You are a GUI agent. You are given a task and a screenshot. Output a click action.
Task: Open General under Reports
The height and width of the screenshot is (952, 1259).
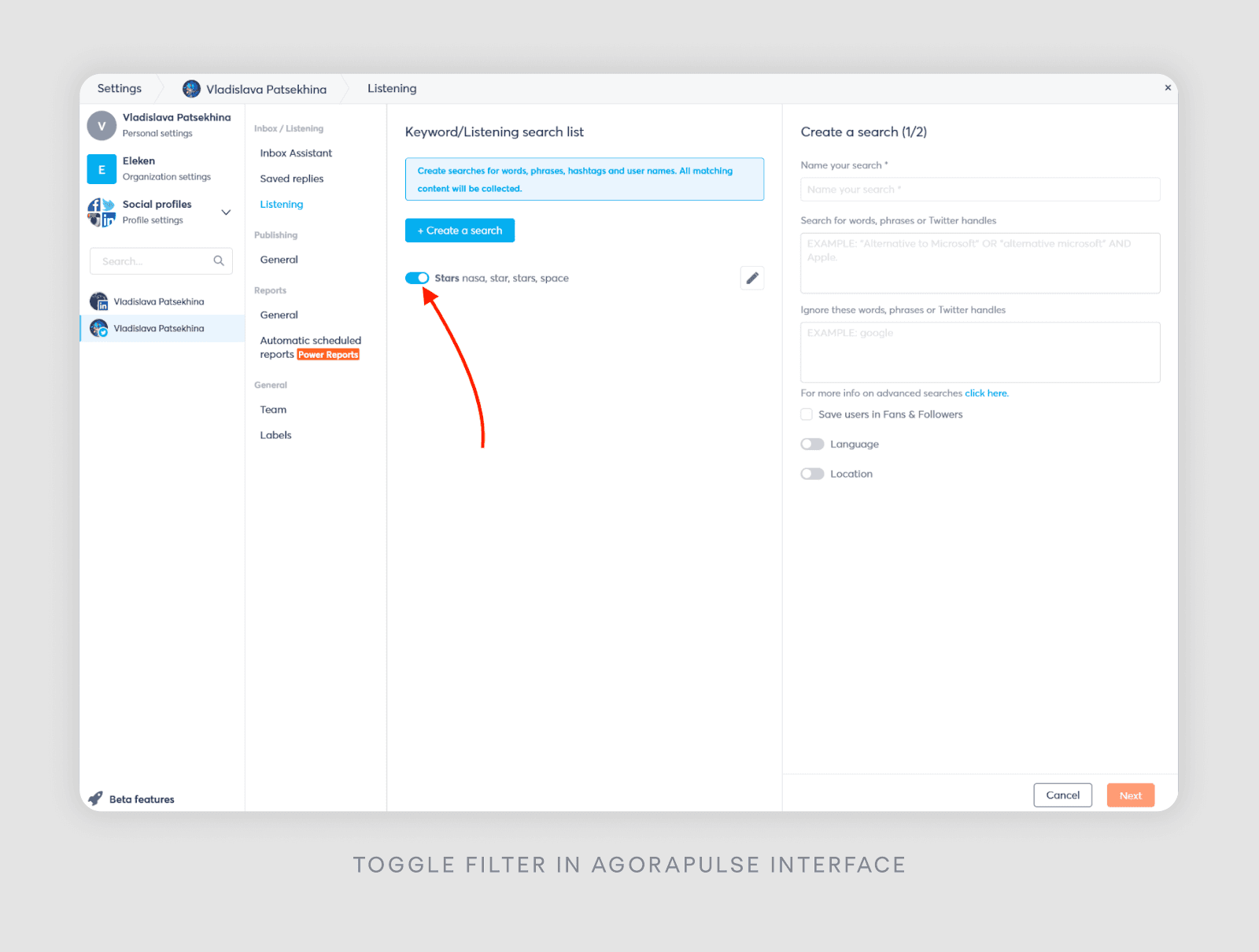point(279,315)
